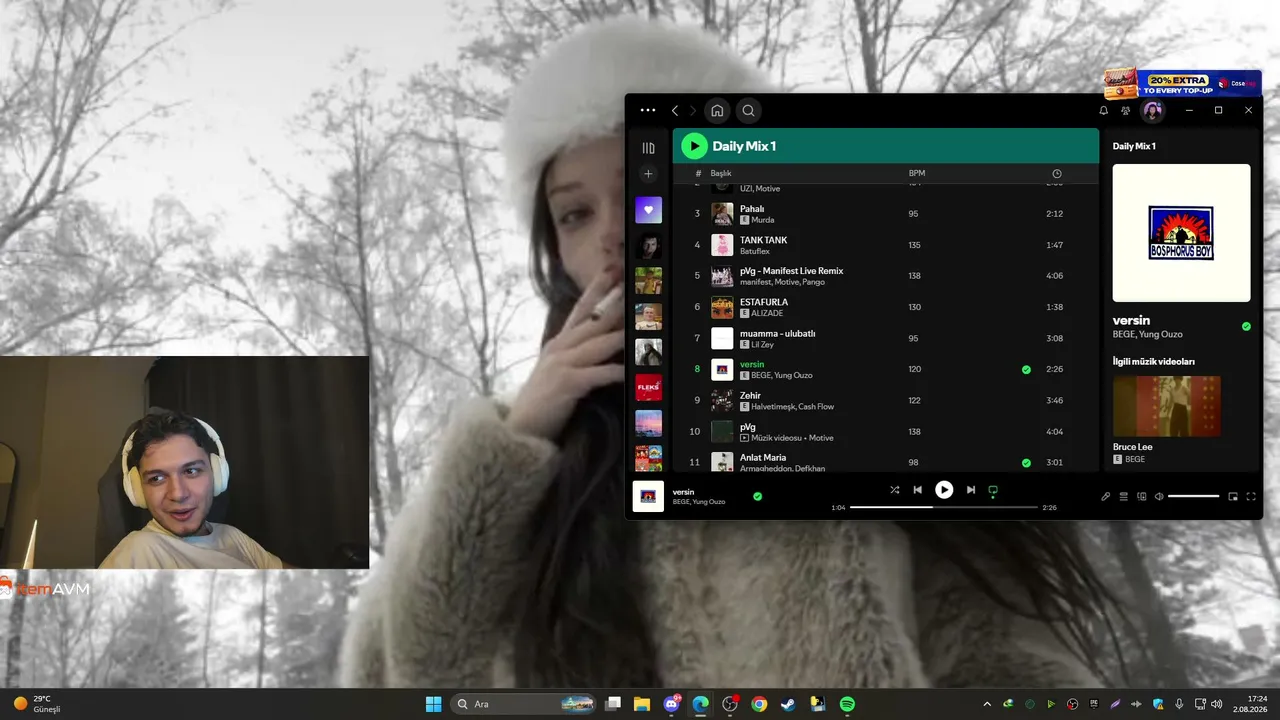1280x720 pixels.
Task: Open Your Library in the sidebar
Action: [648, 148]
